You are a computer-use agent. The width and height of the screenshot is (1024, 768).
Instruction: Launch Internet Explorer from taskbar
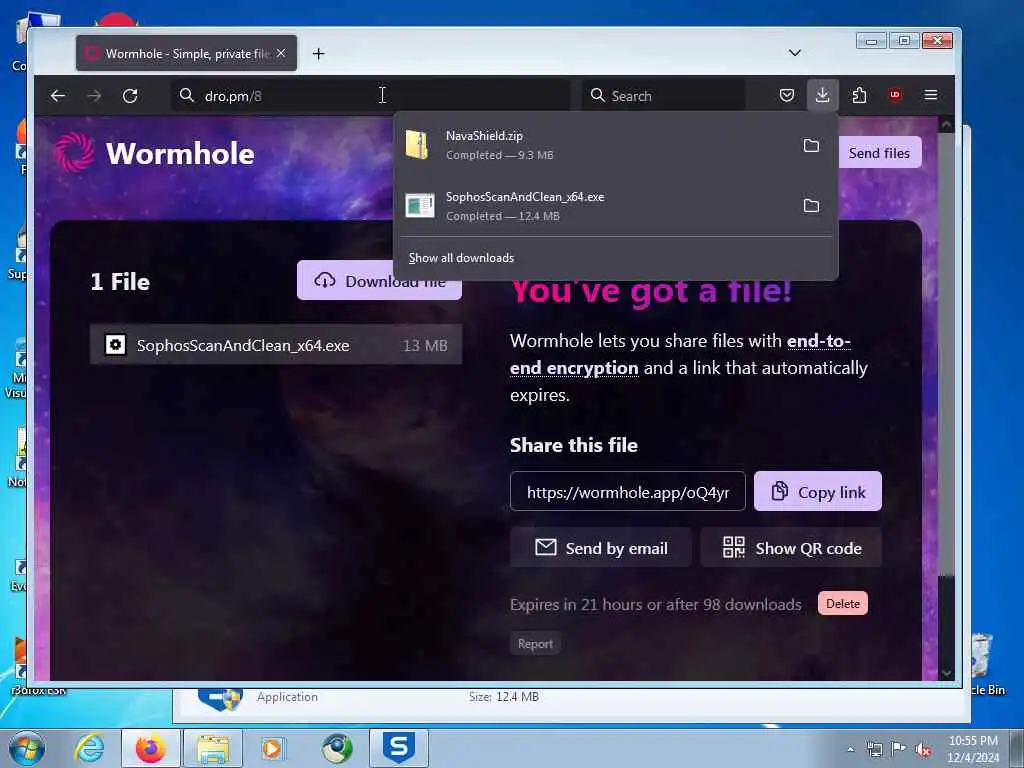(x=89, y=749)
